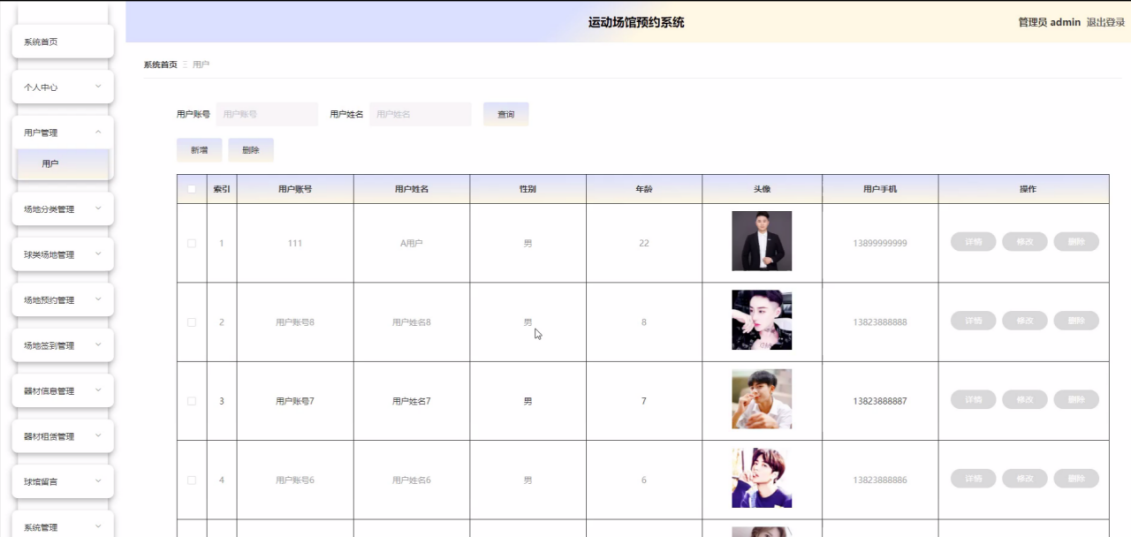
Task: Check the row 4 checkbox (用户账号6)
Action: (x=192, y=480)
